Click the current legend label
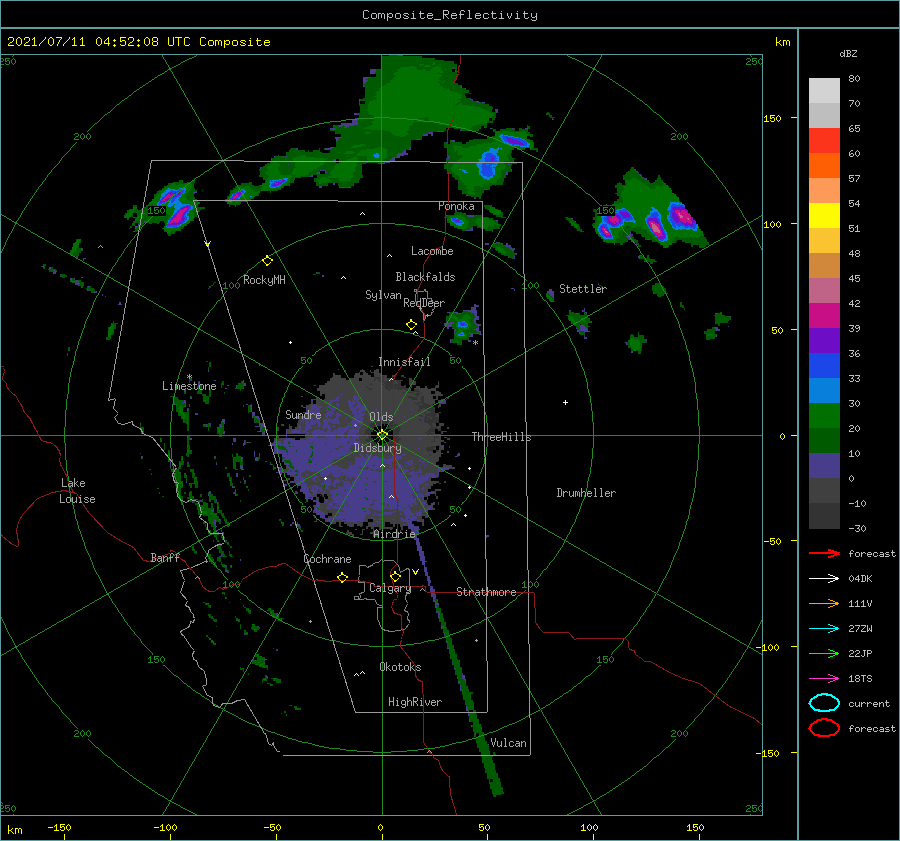Screen dimensions: 900x841 tap(869, 703)
